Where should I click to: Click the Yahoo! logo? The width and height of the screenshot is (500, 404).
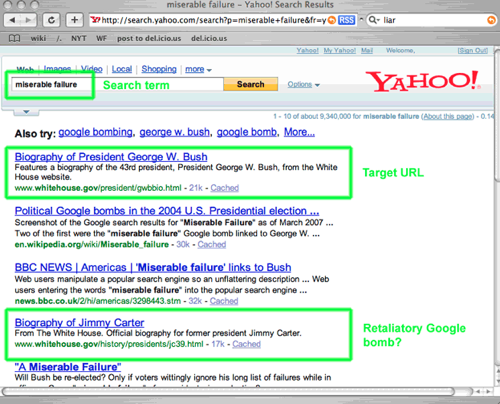[422, 81]
